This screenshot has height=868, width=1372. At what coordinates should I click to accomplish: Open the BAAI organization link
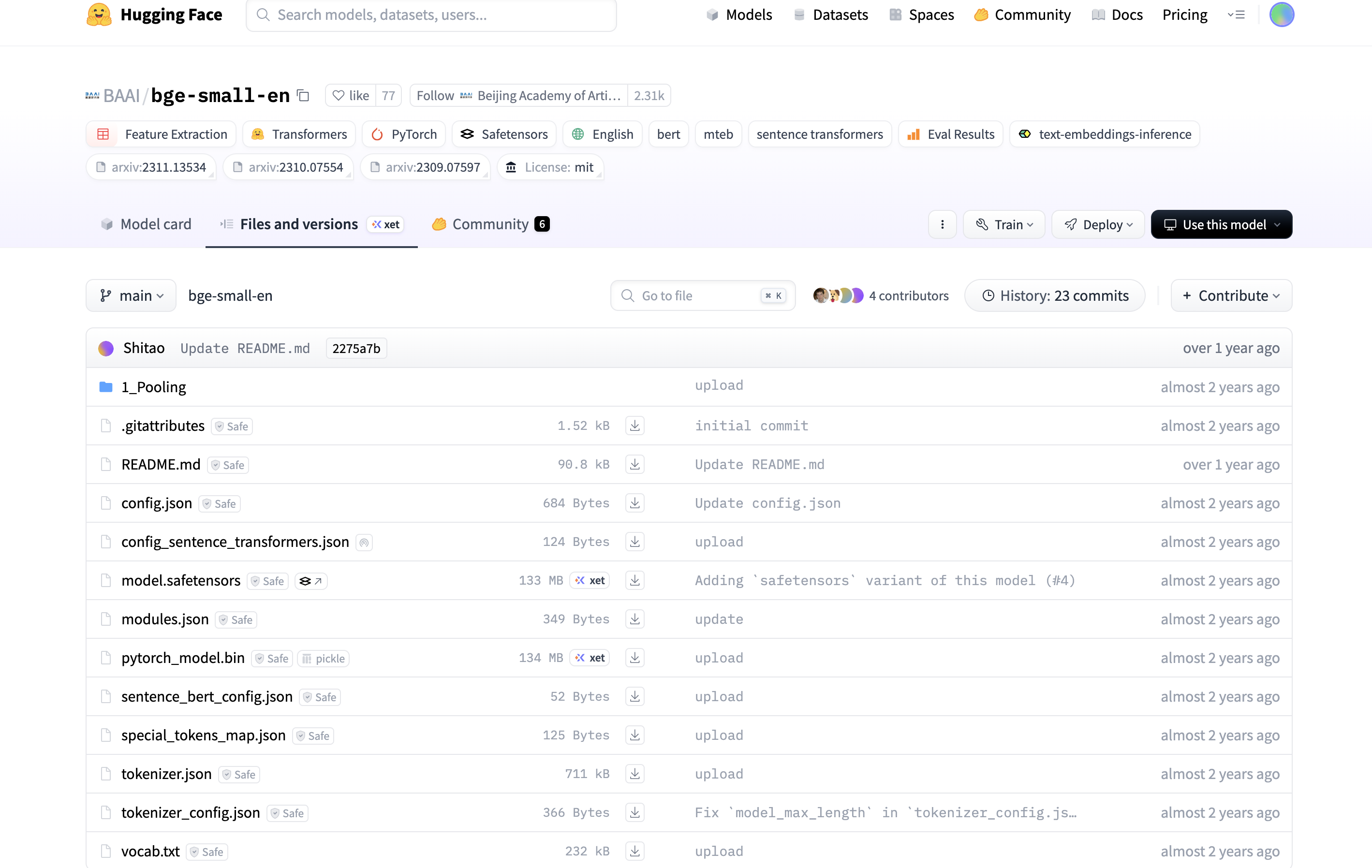121,96
